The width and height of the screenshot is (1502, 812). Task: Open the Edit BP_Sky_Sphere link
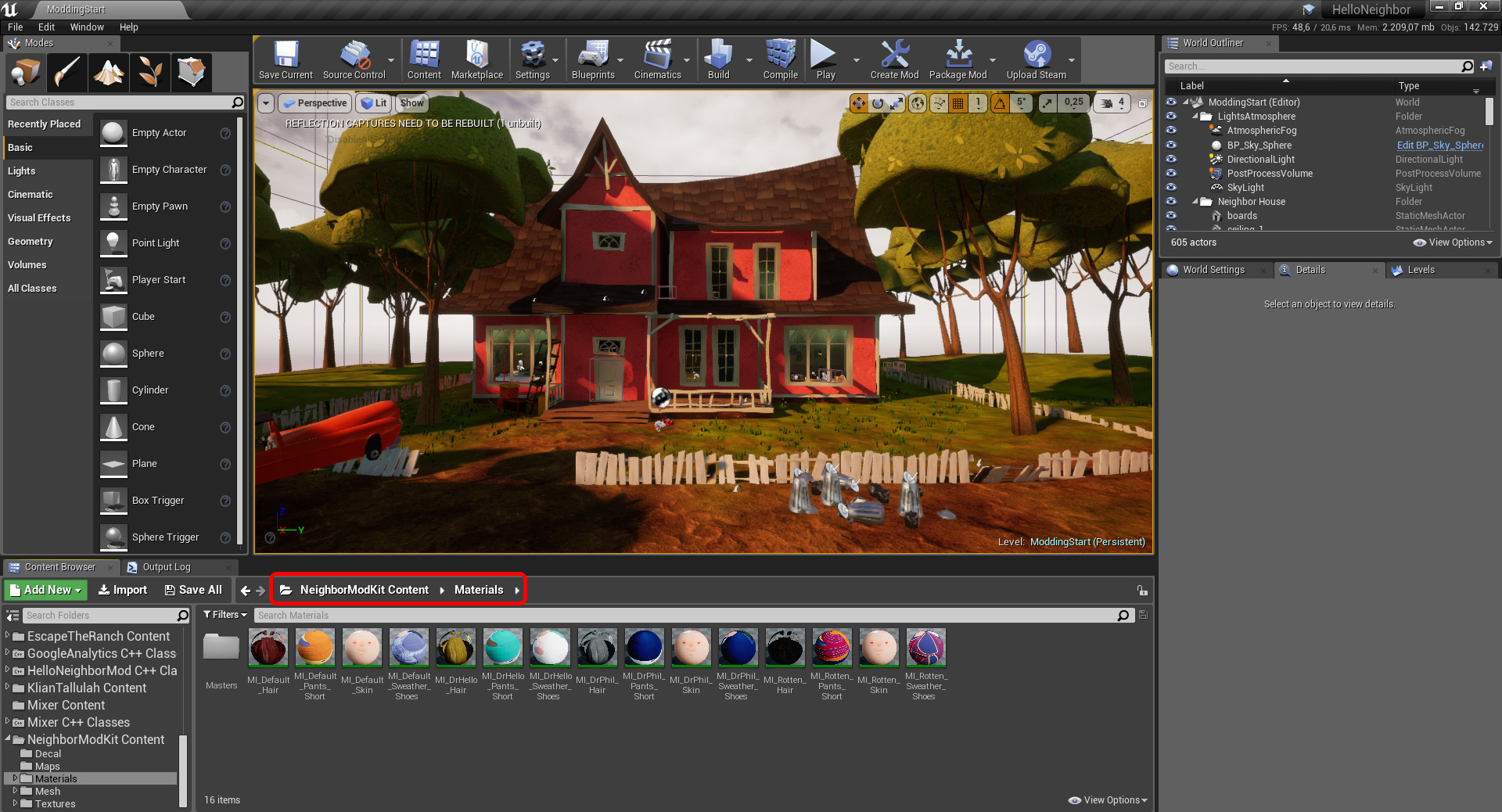coord(1439,146)
